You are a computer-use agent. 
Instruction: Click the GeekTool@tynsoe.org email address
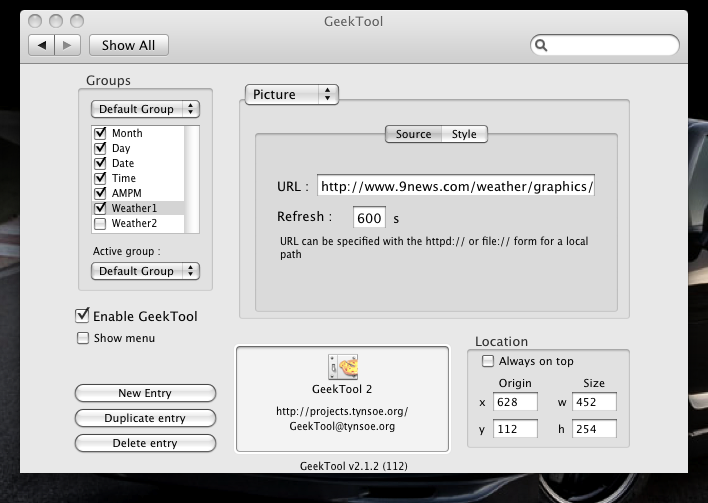(342, 426)
